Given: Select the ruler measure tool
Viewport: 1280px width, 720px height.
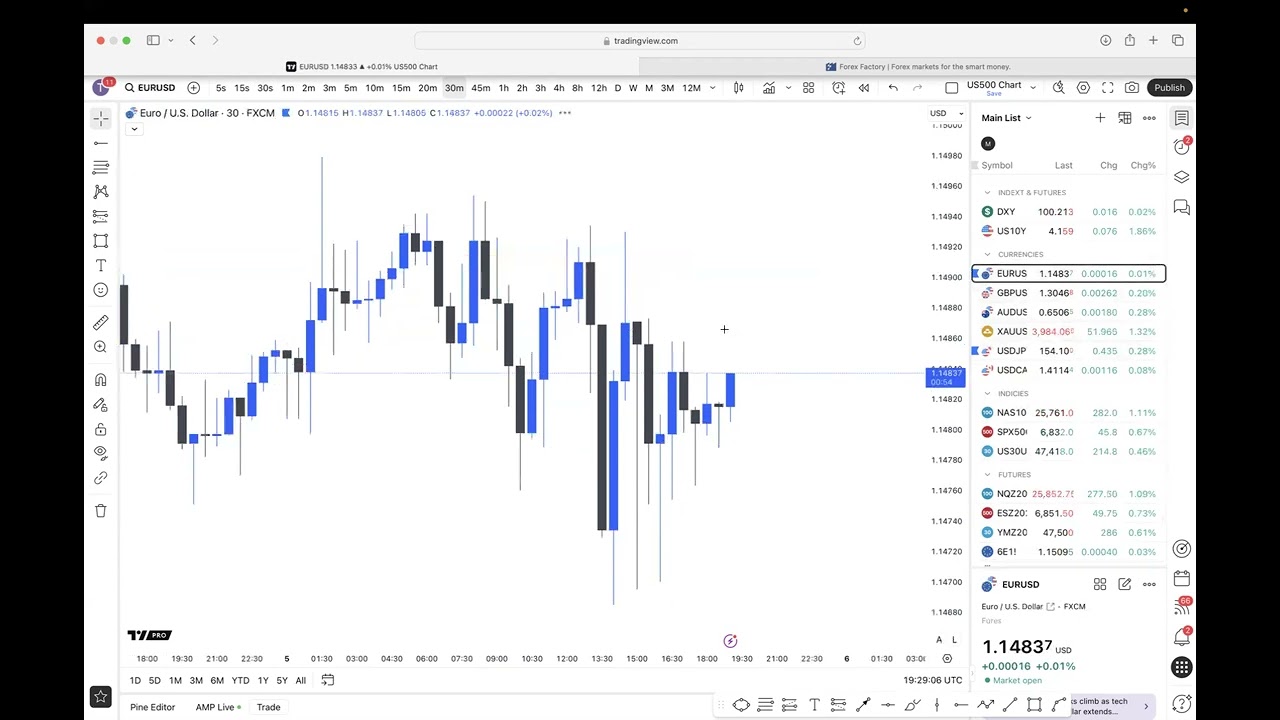Looking at the screenshot, I should 101,322.
